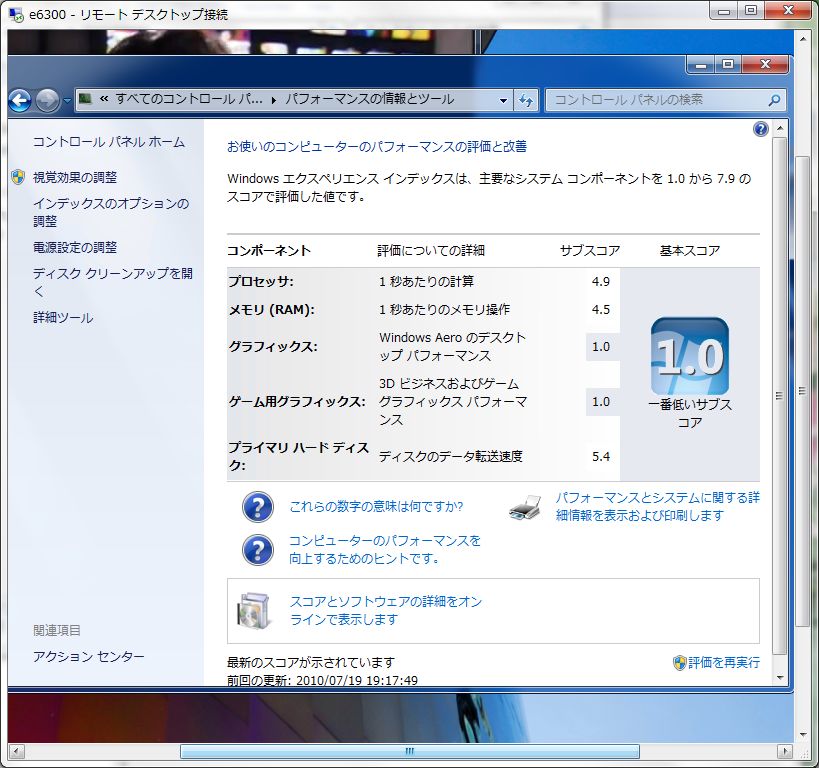Click the question icon beside これらの数字の意味は何ですか?
819x768 pixels.
(x=258, y=507)
